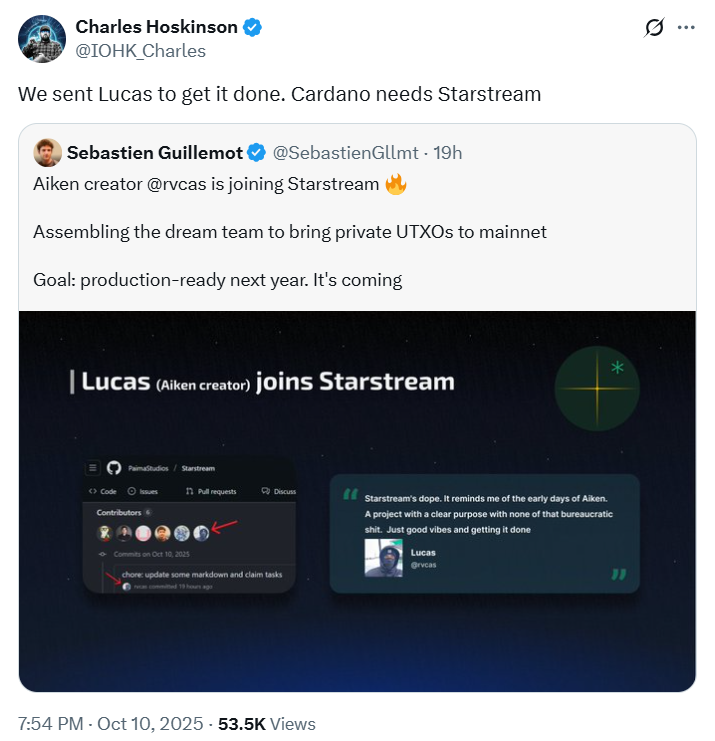Click the 53.5K Views count
The height and width of the screenshot is (741, 715).
268,723
